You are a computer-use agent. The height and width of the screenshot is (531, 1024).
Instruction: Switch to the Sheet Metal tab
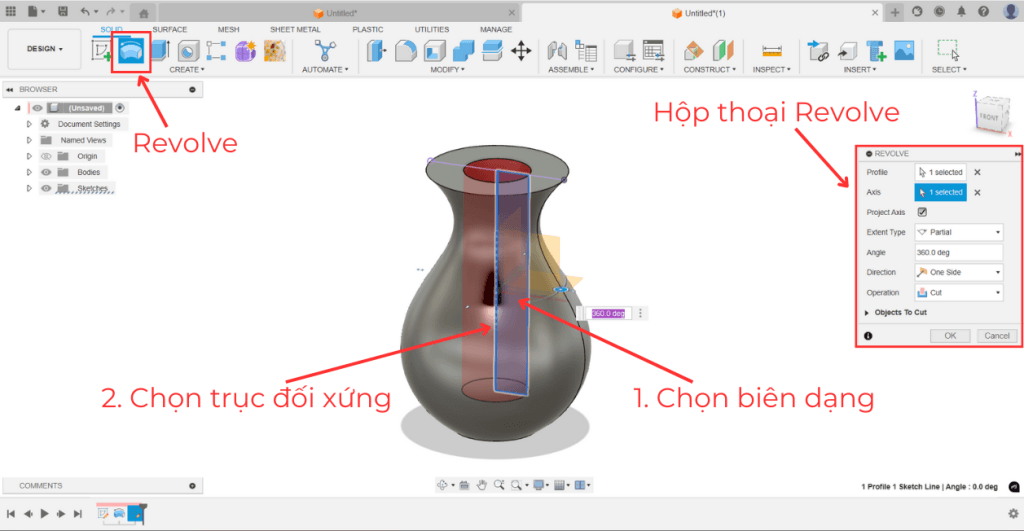tap(295, 29)
